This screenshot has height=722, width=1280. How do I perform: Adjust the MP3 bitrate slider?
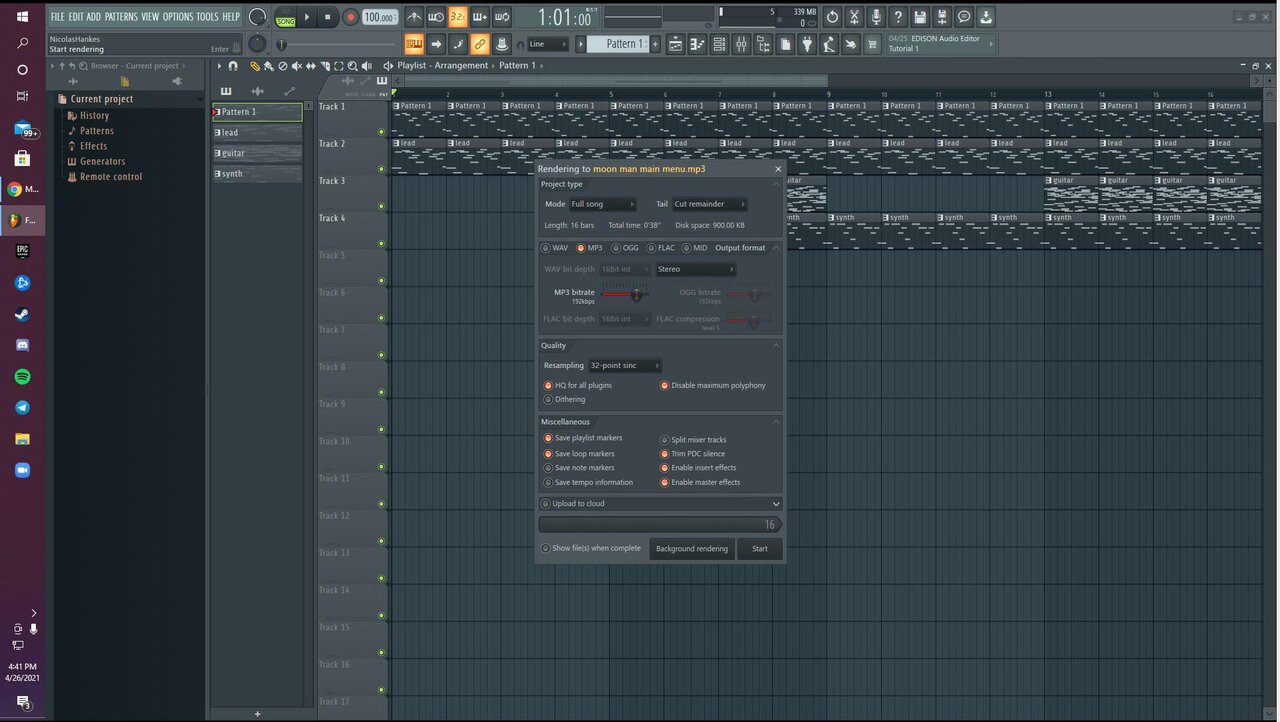point(636,294)
